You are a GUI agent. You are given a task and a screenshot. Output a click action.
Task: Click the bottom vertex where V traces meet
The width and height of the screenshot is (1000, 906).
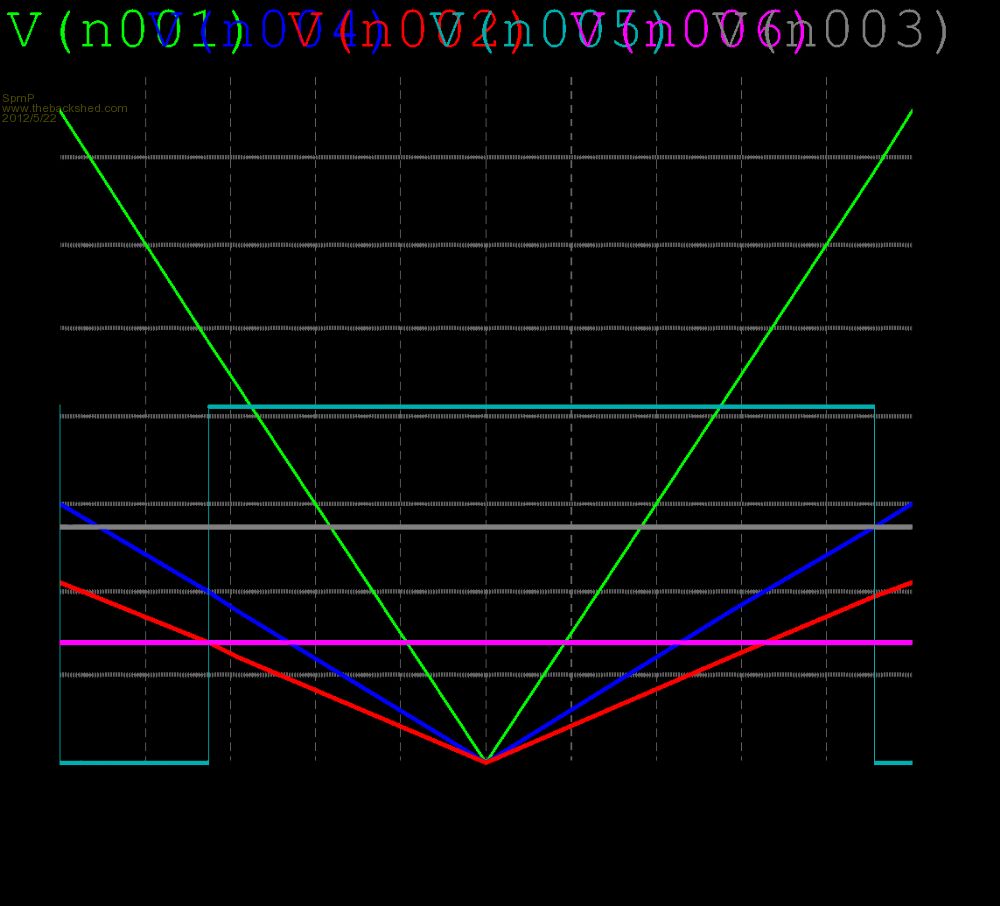point(486,761)
